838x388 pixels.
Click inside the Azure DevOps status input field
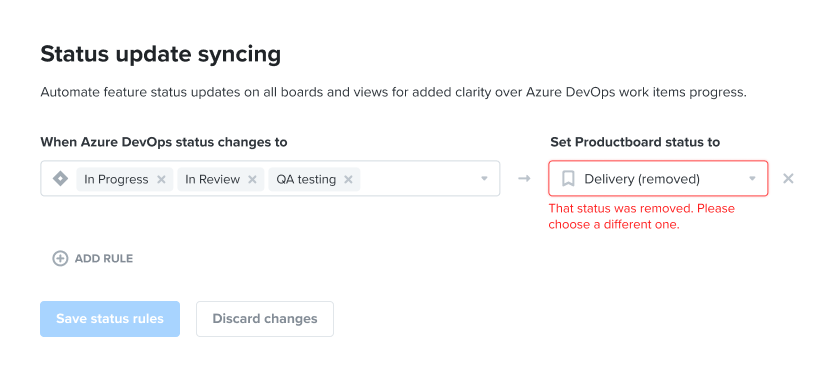click(x=270, y=179)
